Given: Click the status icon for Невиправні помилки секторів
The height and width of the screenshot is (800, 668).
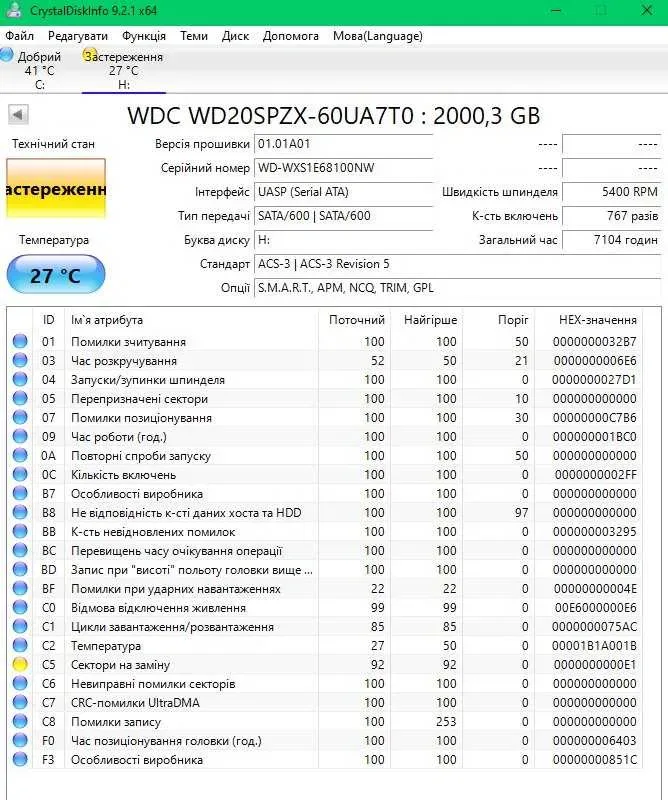Looking at the screenshot, I should 20,683.
